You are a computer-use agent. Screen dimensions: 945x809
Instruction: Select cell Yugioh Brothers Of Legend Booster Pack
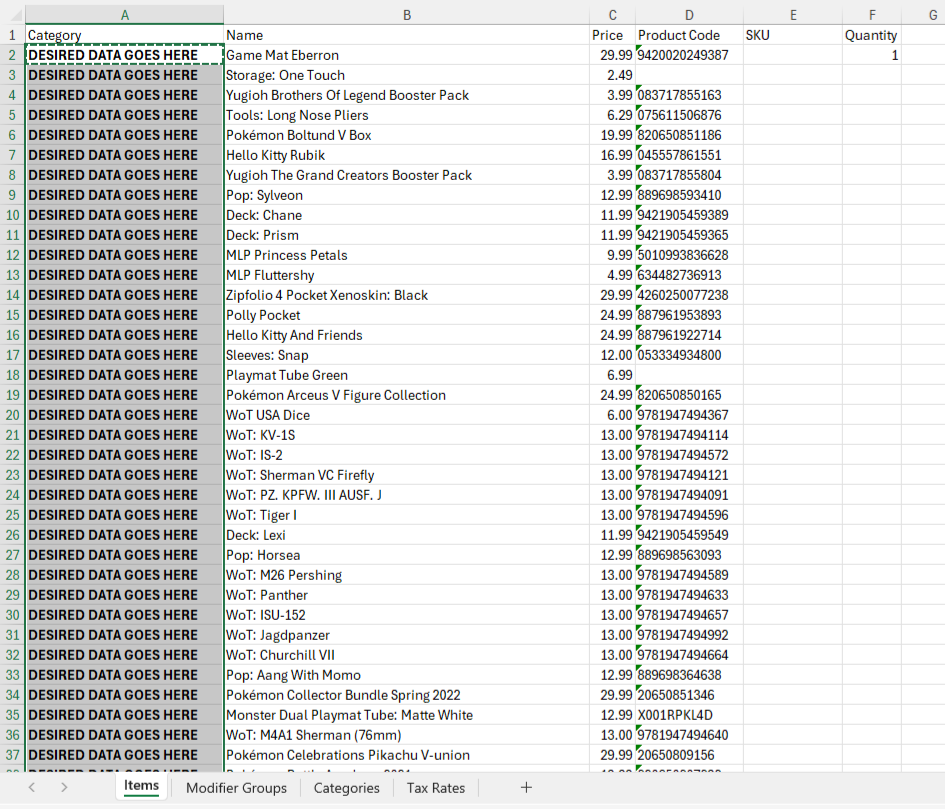tap(407, 95)
